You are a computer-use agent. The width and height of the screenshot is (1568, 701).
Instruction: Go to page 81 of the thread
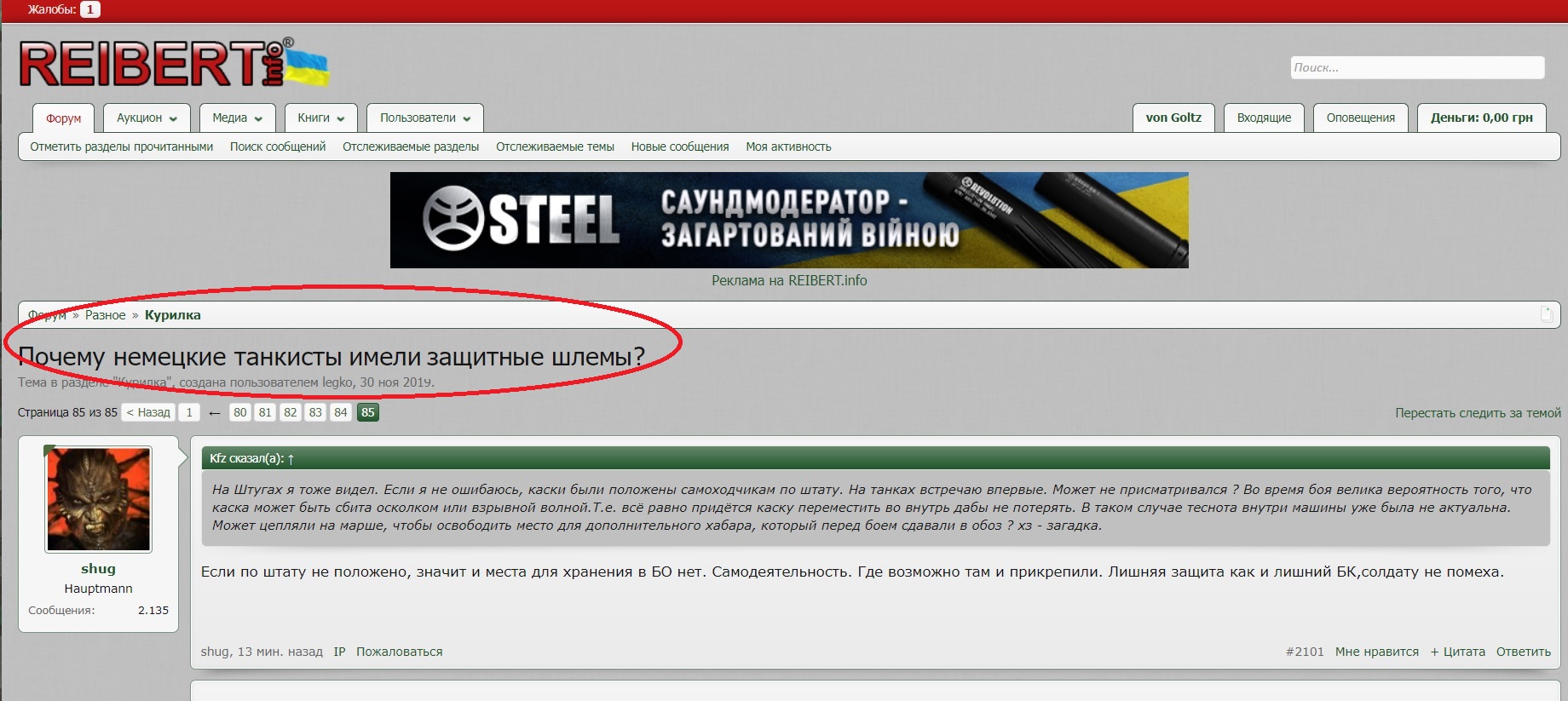click(x=265, y=412)
